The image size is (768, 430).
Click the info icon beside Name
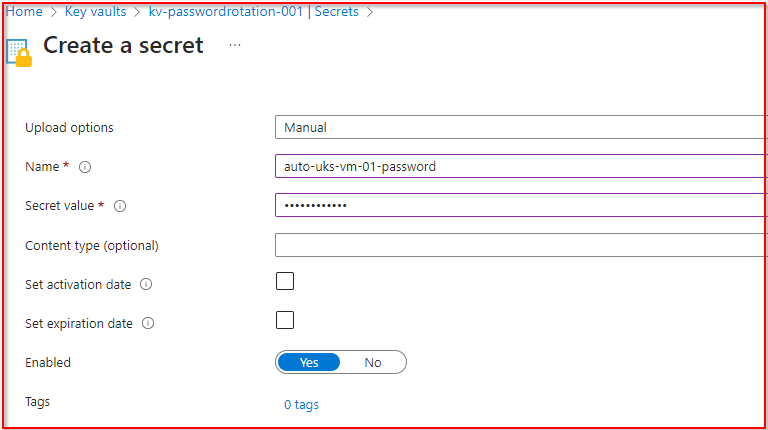[x=85, y=167]
